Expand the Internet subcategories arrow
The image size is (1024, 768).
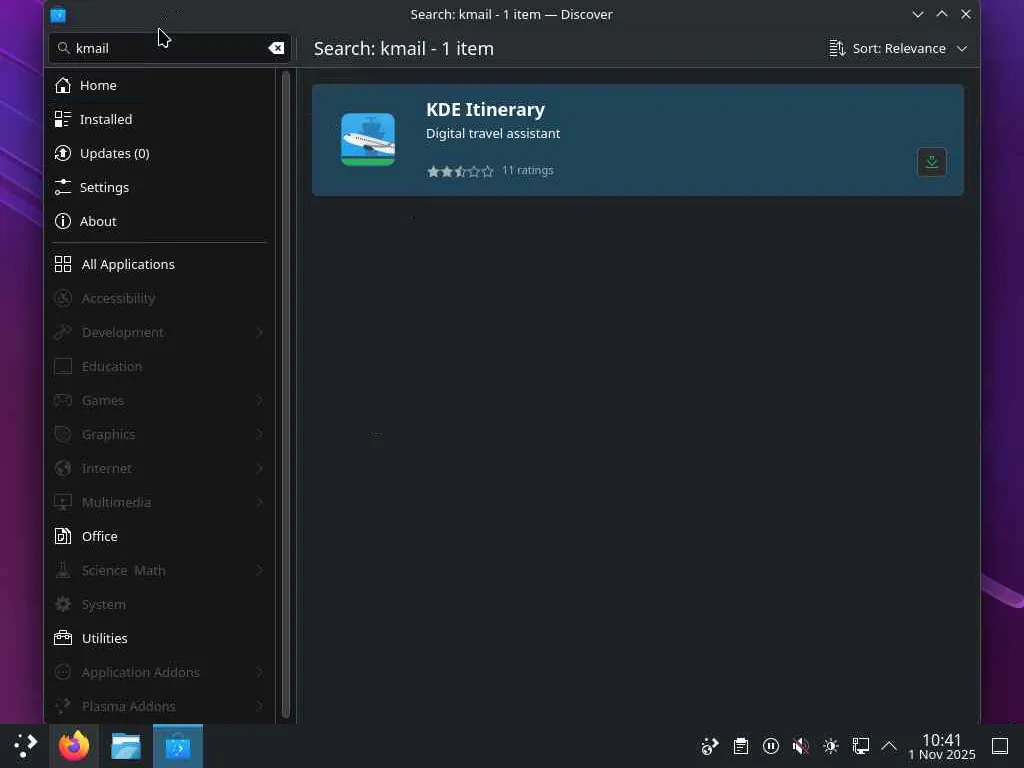[260, 468]
